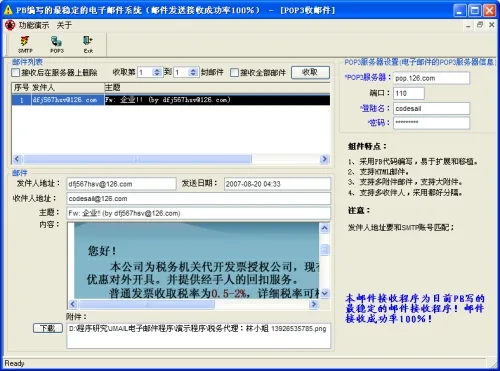Viewport: 500px width, 371px height.
Task: Click the 发件人地址 field
Action: pyautogui.click(x=121, y=184)
